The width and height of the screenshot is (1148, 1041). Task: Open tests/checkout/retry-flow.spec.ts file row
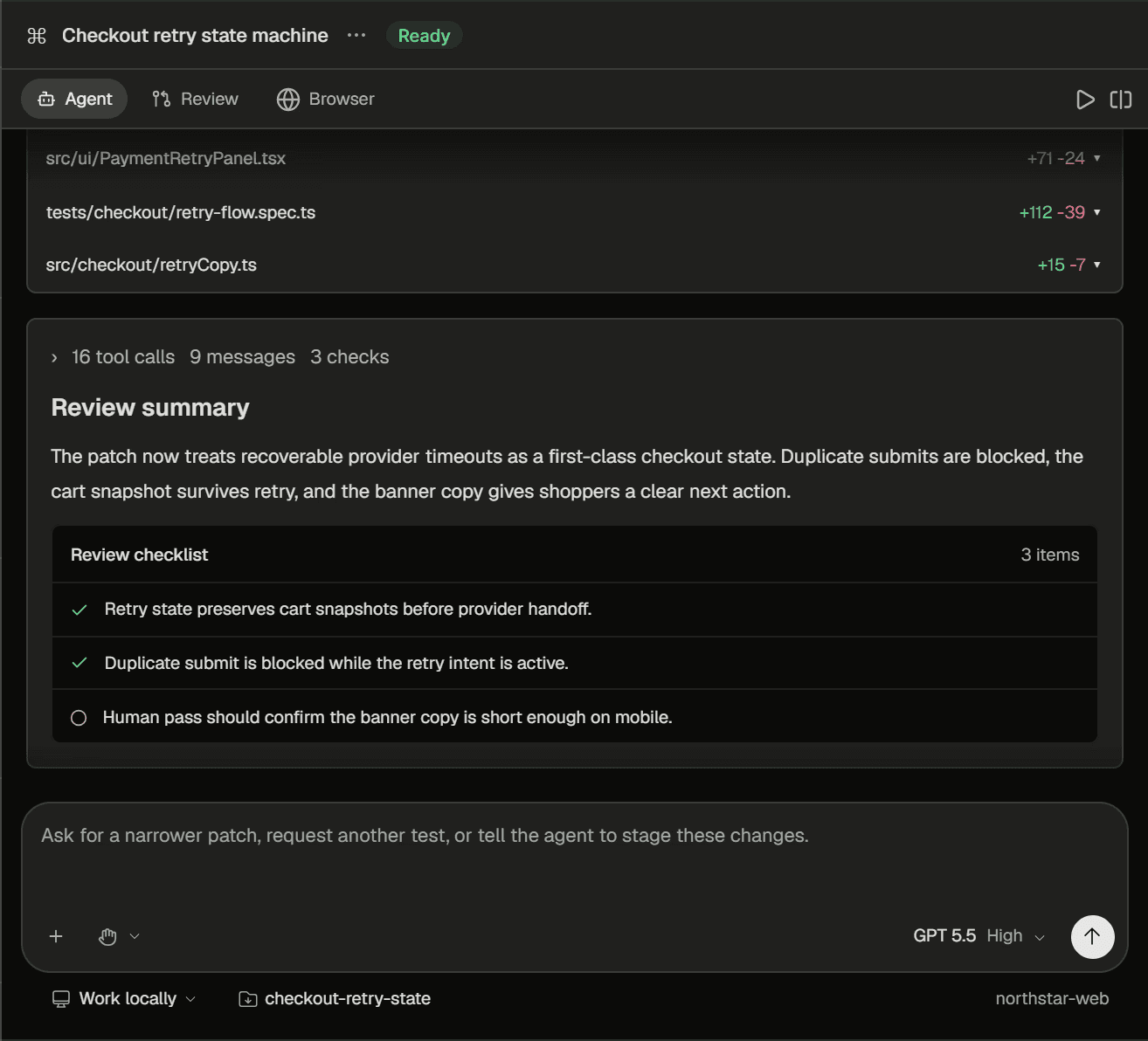click(574, 212)
